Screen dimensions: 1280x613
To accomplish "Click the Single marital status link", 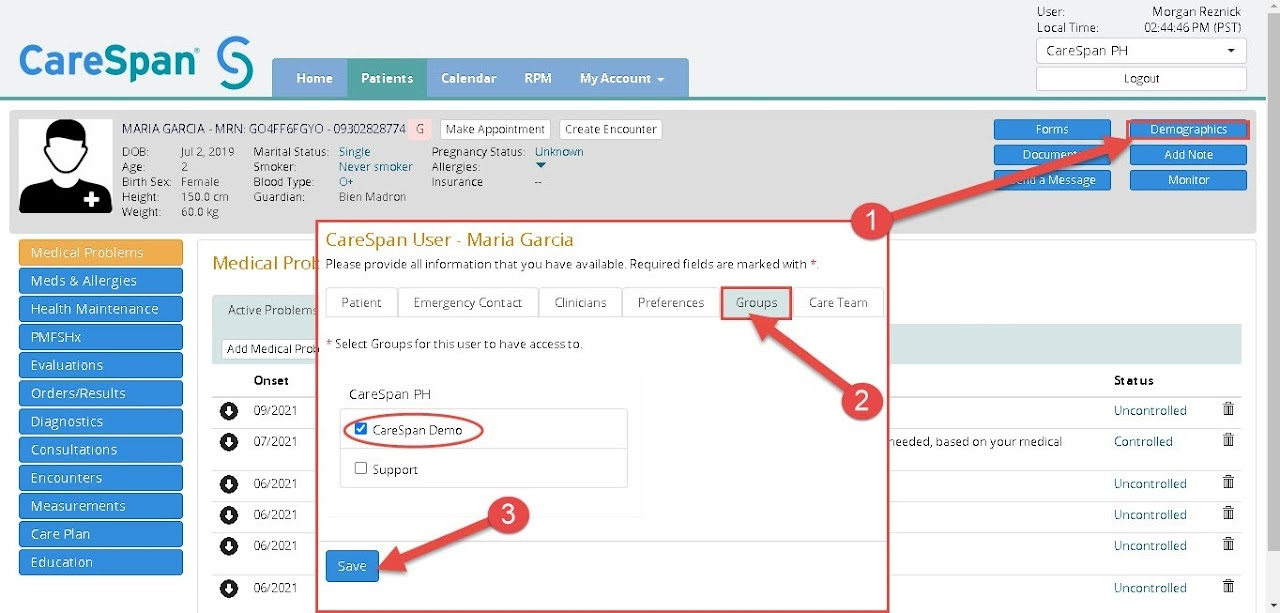I will click(x=354, y=152).
